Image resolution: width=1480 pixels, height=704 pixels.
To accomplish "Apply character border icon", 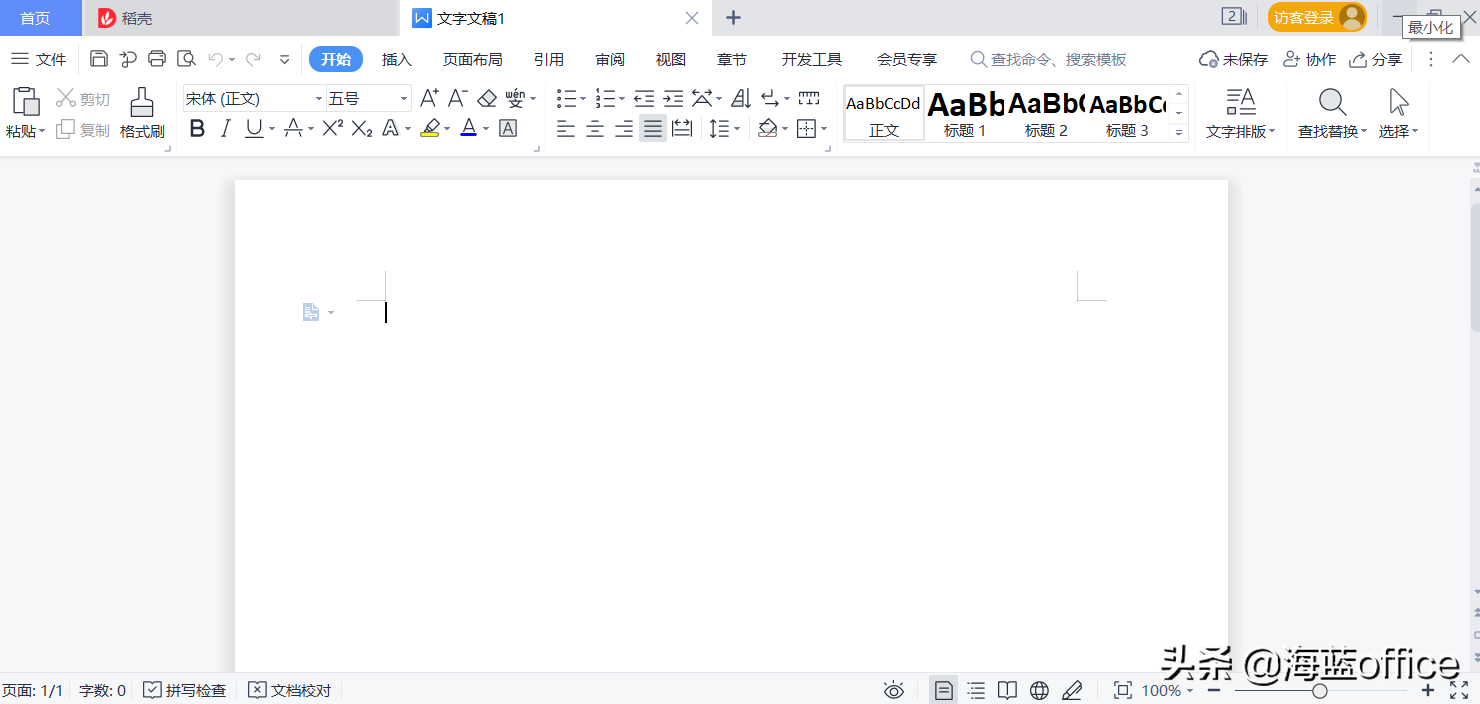I will click(508, 128).
